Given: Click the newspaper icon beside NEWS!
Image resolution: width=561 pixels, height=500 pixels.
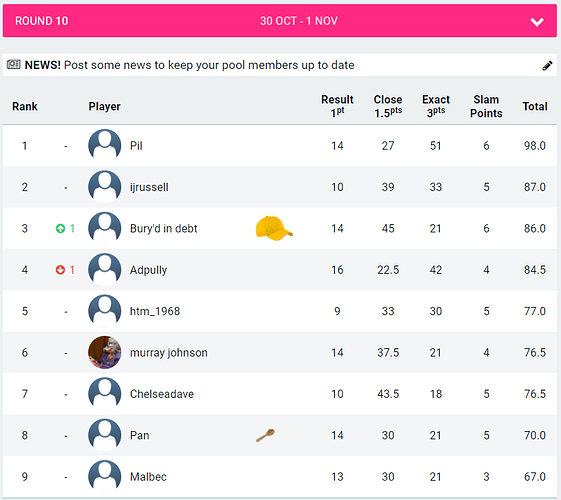Looking at the screenshot, I should coord(14,64).
